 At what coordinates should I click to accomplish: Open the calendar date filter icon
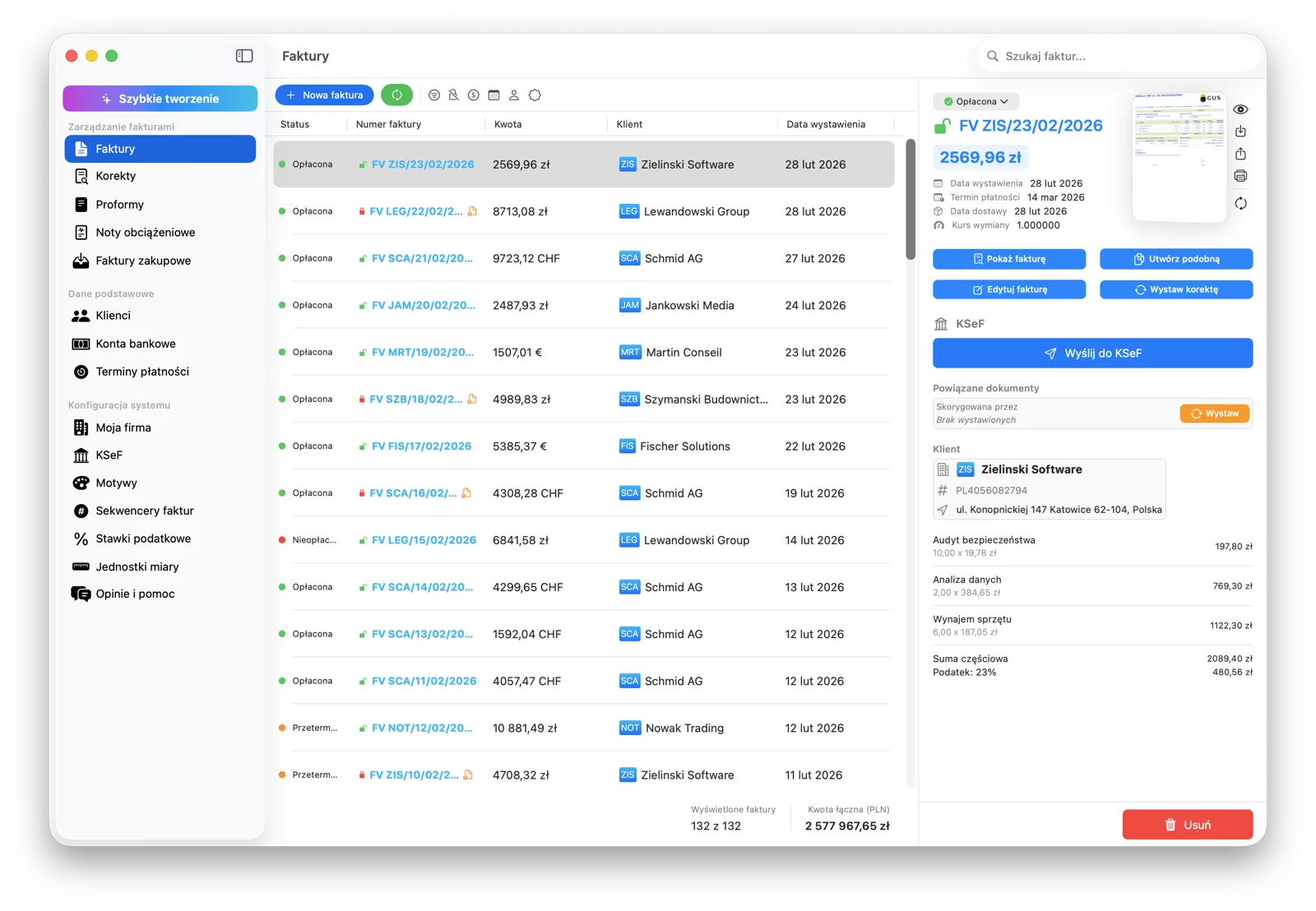pos(493,95)
